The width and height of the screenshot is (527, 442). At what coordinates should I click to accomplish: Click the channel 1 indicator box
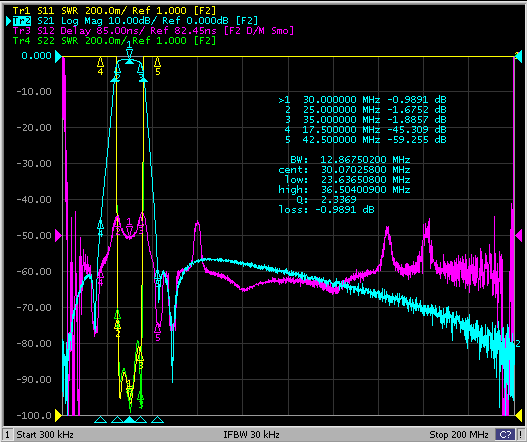(x=8, y=434)
